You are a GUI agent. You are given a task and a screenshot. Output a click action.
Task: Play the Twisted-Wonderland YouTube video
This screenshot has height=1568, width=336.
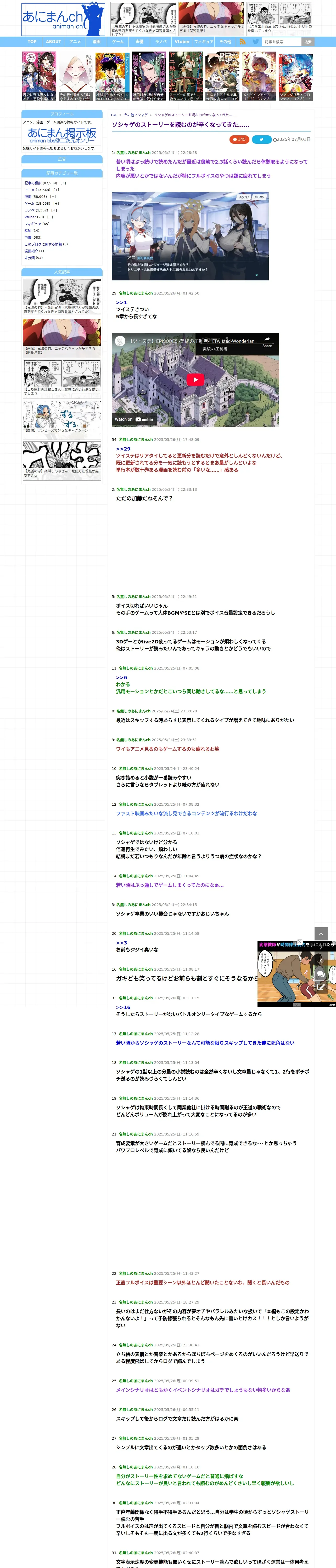195,380
